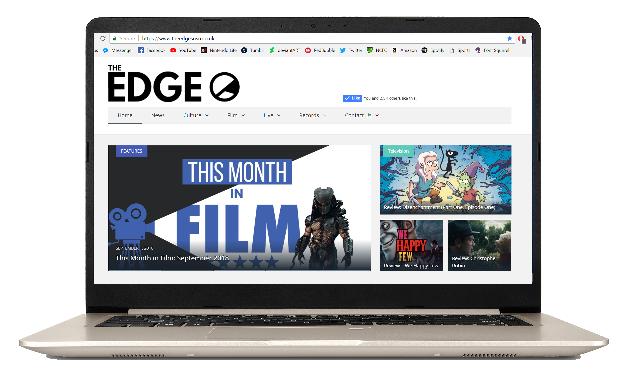Viewport: 625px width, 371px height.
Task: Click The Edge circular logo icon
Action: (224, 86)
